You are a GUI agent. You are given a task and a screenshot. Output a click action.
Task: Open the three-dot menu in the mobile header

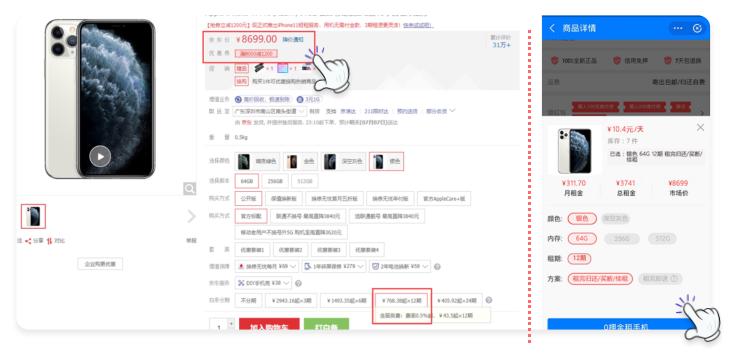point(678,28)
